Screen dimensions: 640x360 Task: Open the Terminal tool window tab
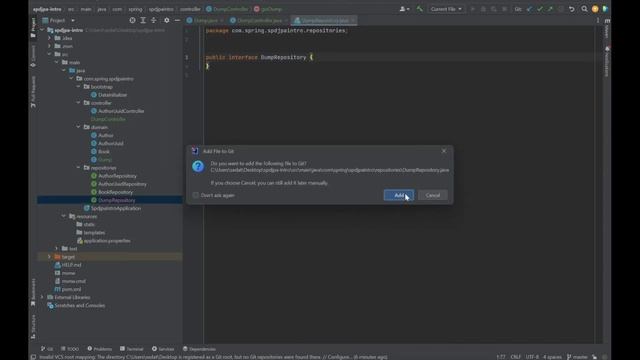[131, 349]
